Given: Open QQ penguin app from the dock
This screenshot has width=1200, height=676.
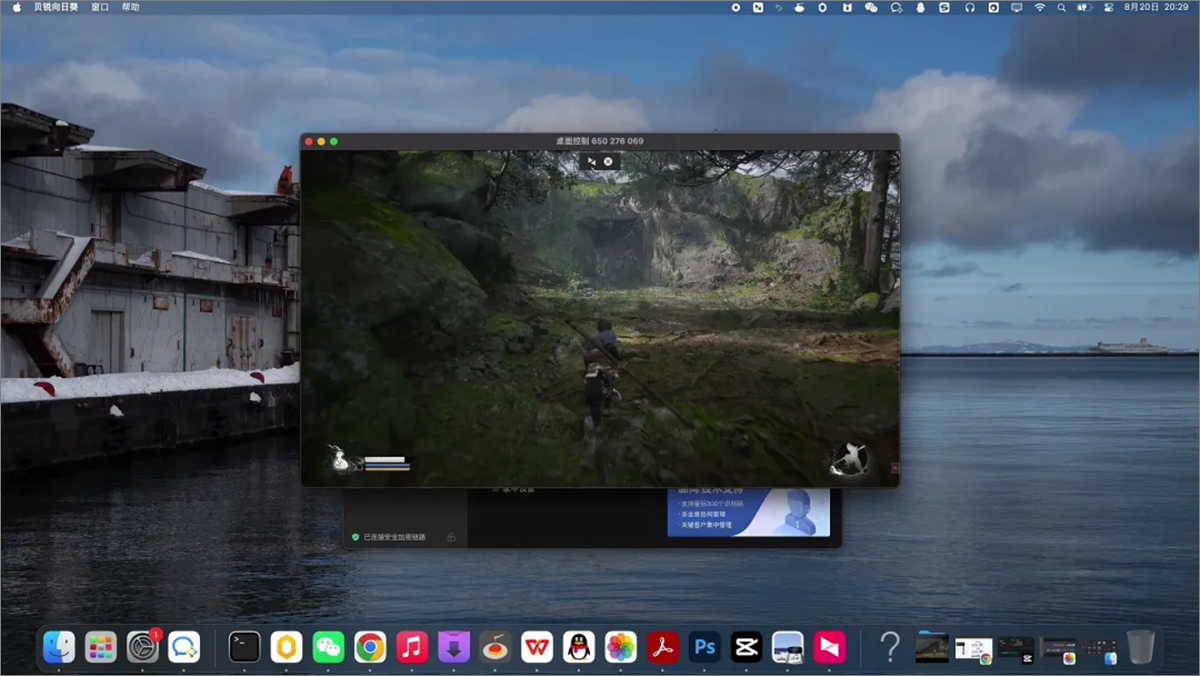Looking at the screenshot, I should coord(579,647).
